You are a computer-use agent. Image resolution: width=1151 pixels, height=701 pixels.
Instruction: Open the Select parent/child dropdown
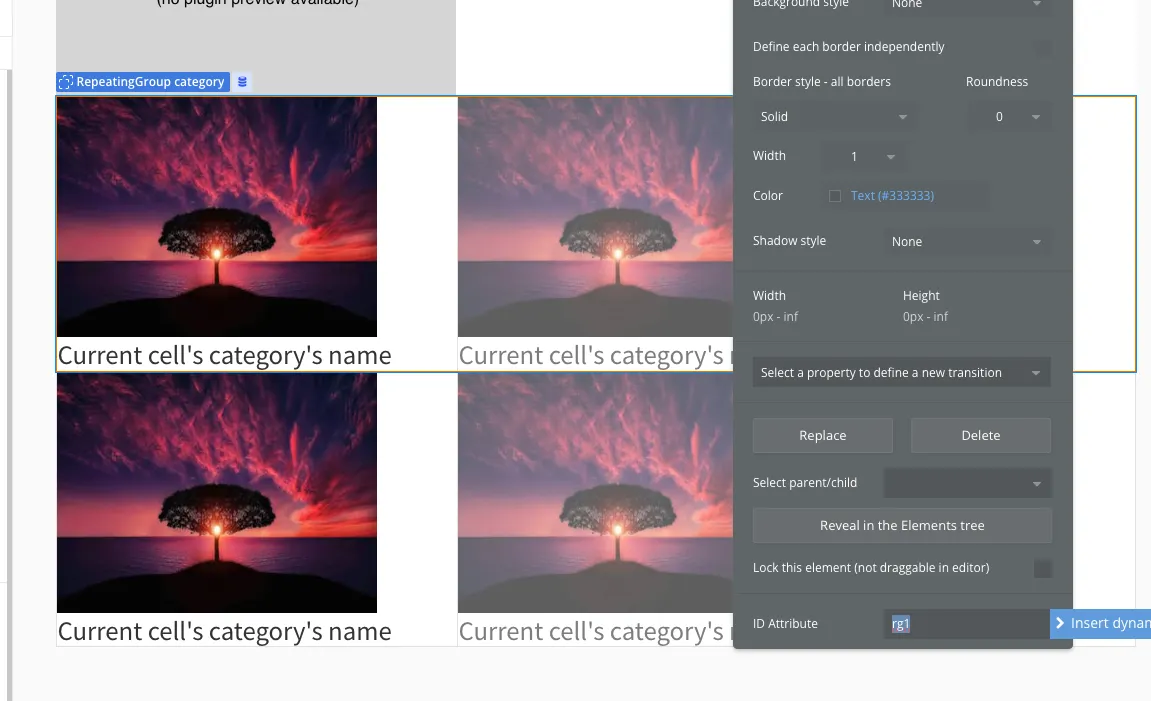pyautogui.click(x=967, y=483)
